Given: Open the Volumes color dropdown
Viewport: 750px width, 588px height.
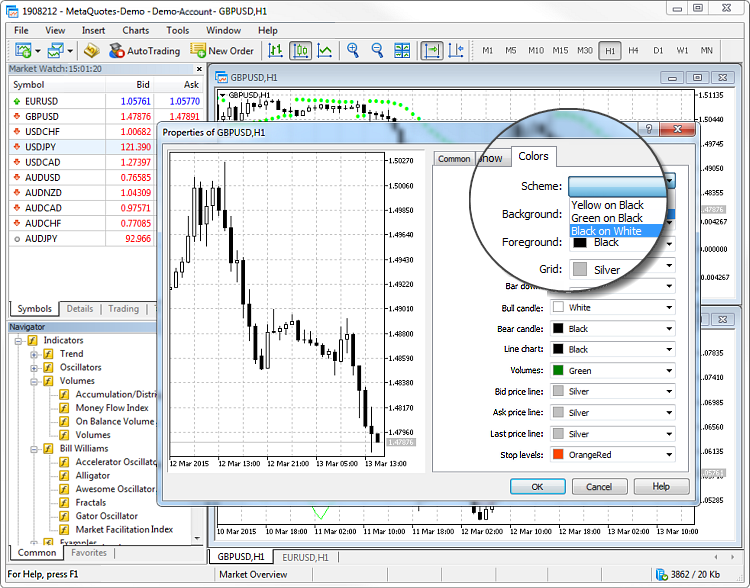Looking at the screenshot, I should tap(613, 370).
